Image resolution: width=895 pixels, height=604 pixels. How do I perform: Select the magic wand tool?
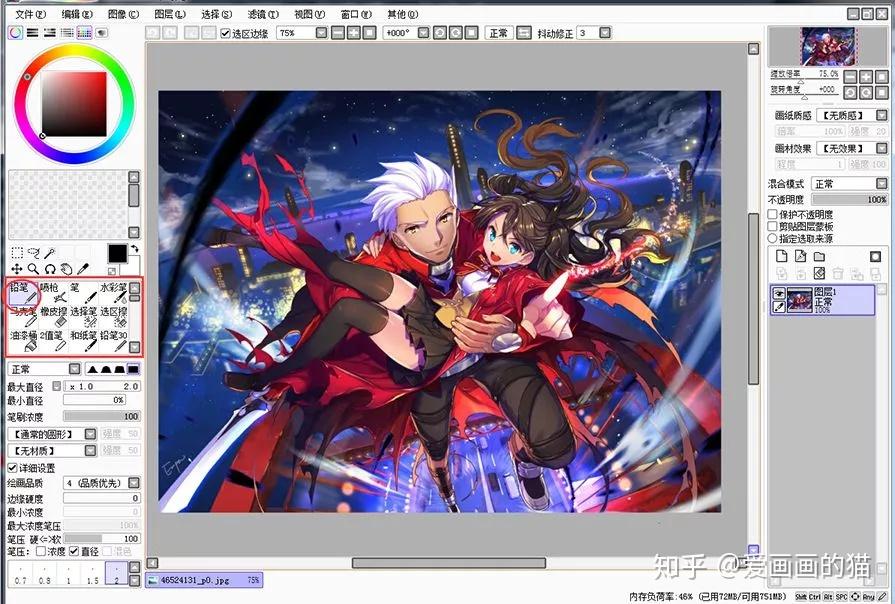tap(50, 253)
